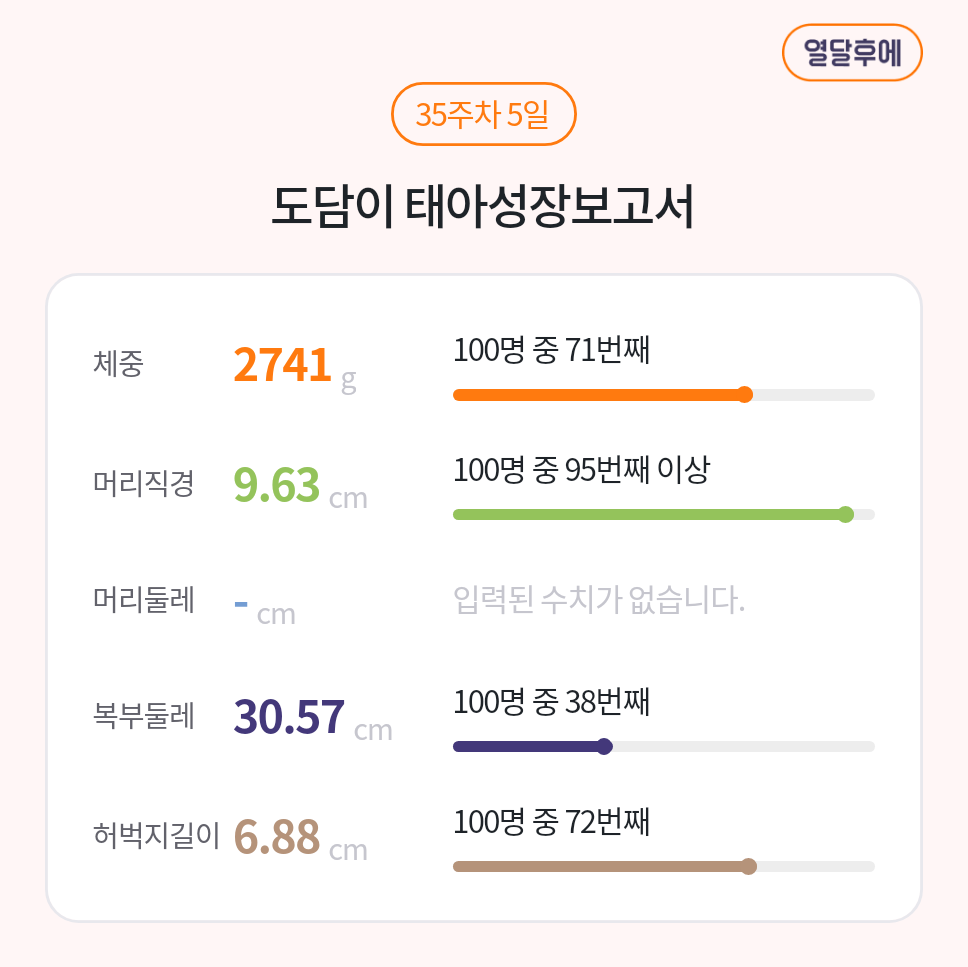Click the 100명 중 71번째 percentile text
Viewport: 968px width, 967px height.
tap(552, 351)
